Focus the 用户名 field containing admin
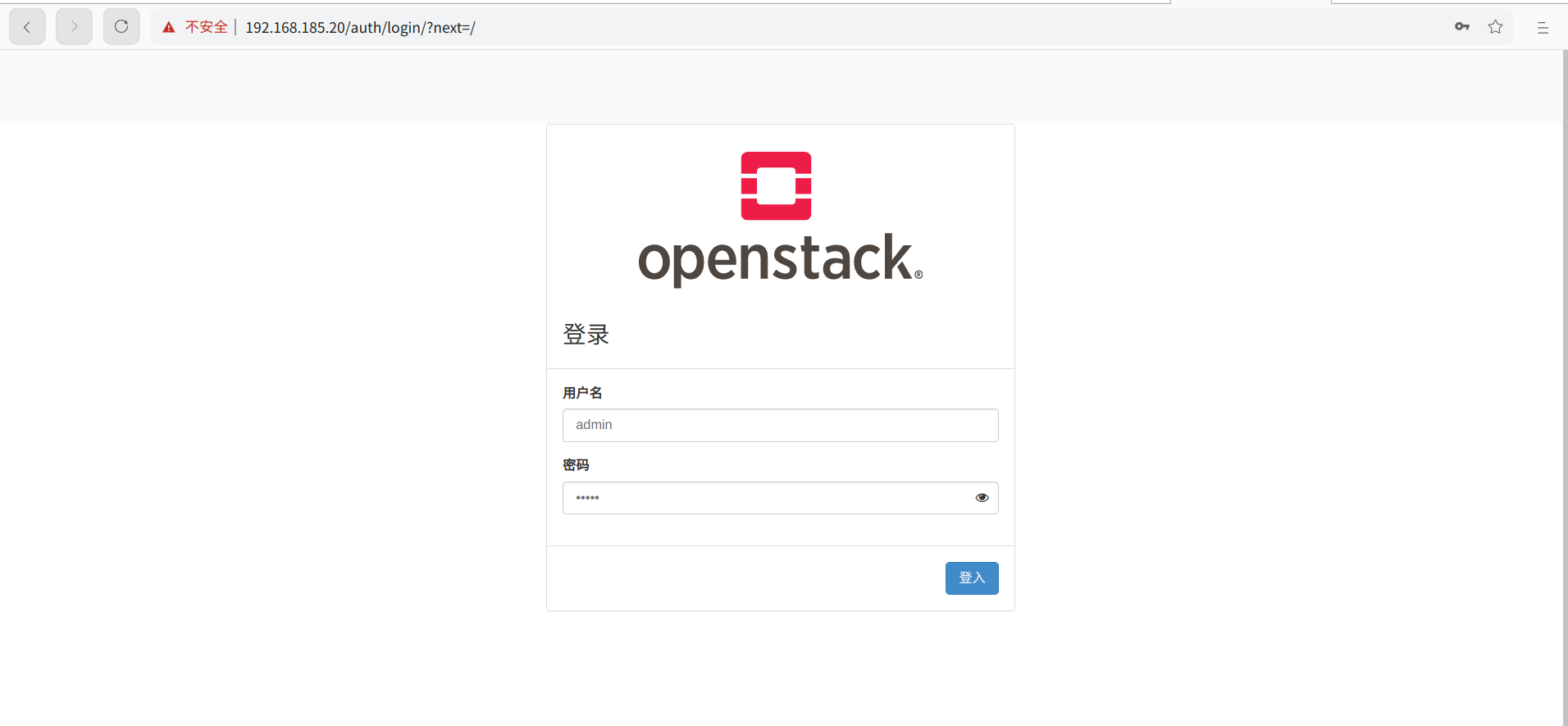The width and height of the screenshot is (1568, 726). [x=781, y=425]
